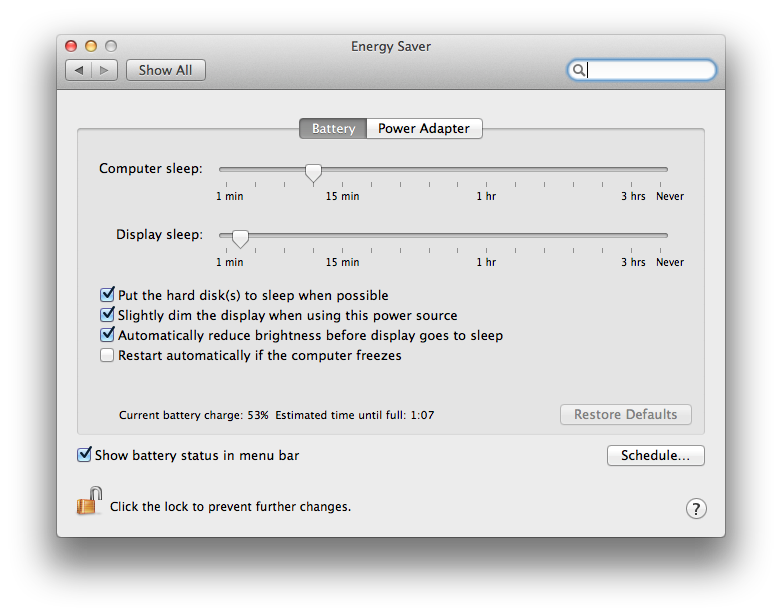Viewport: 782px width, 616px height.
Task: Enable Restart automatically if computer freezes
Action: 107,355
